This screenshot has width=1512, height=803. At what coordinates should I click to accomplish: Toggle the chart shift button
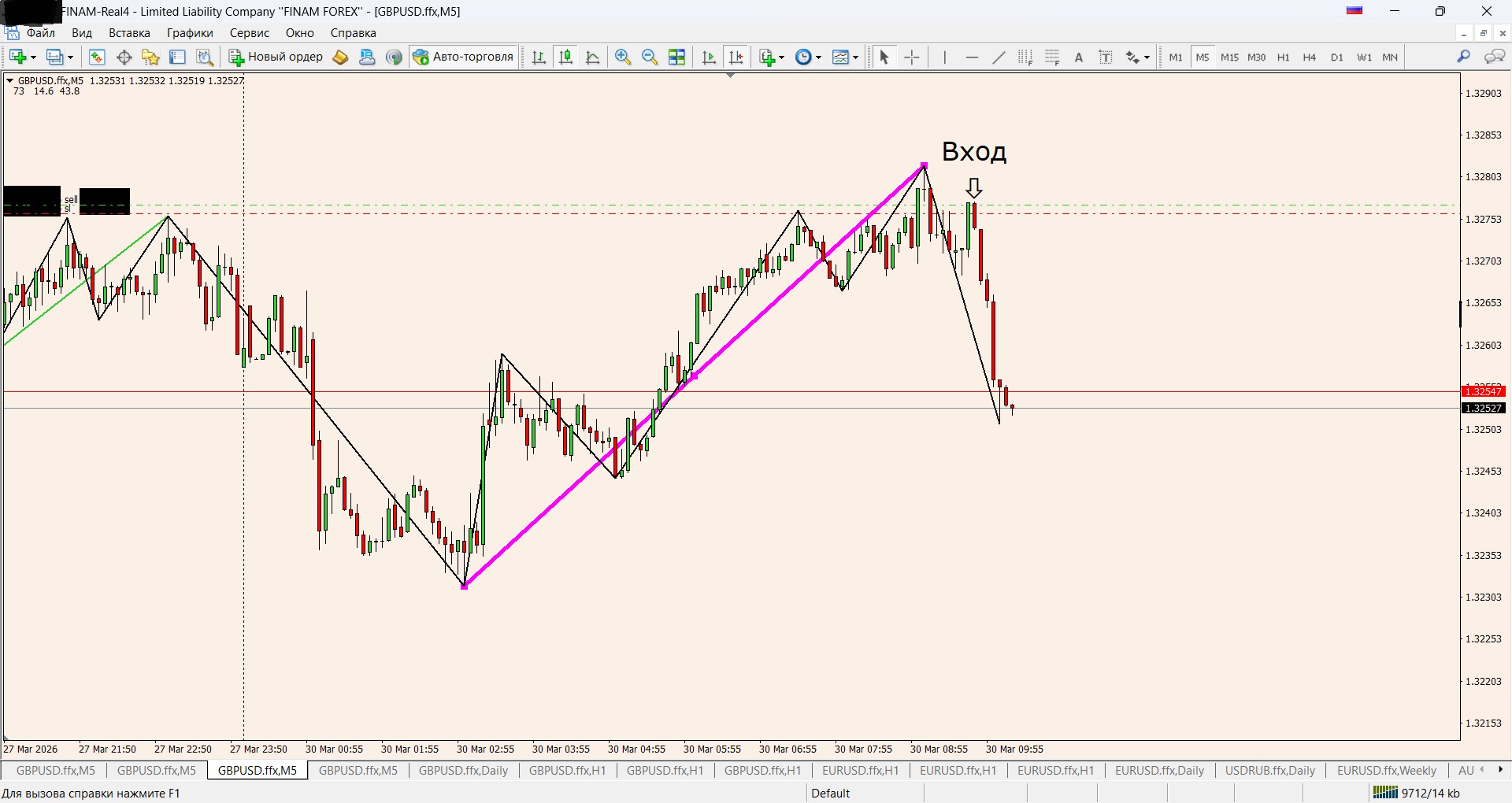pos(736,57)
